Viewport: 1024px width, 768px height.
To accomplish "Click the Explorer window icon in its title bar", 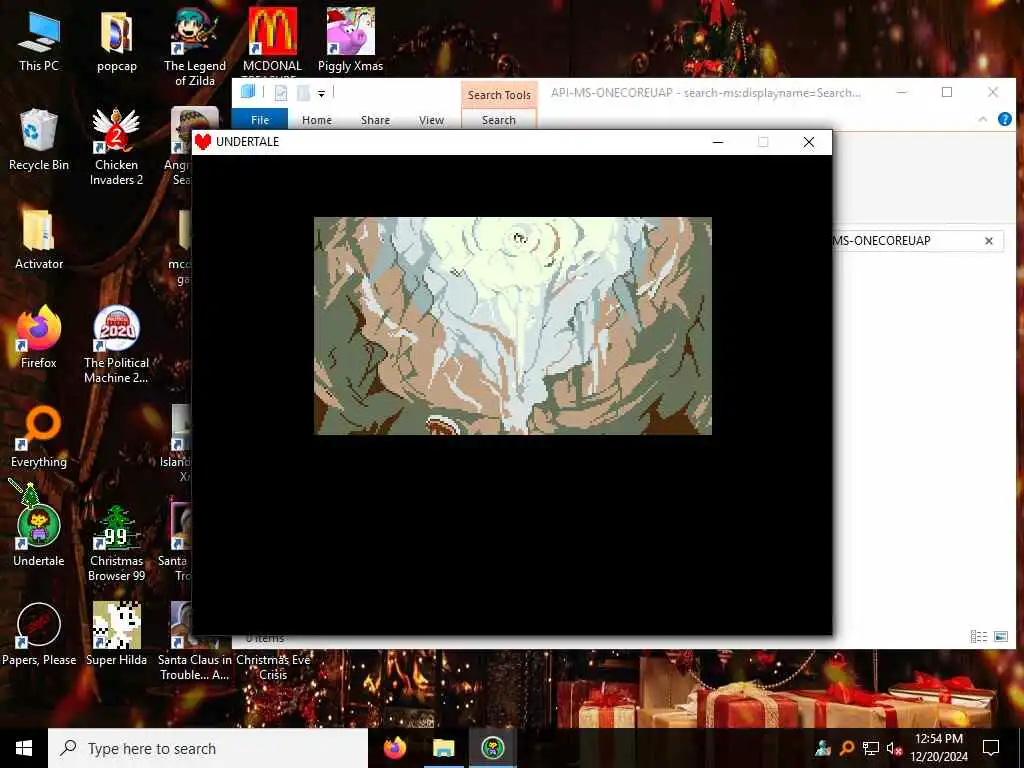I will tap(248, 92).
